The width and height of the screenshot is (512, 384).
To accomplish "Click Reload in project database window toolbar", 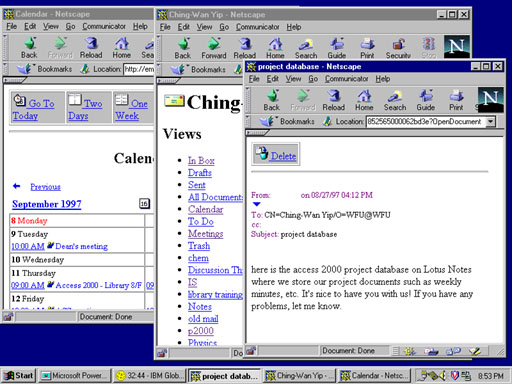I will click(333, 100).
